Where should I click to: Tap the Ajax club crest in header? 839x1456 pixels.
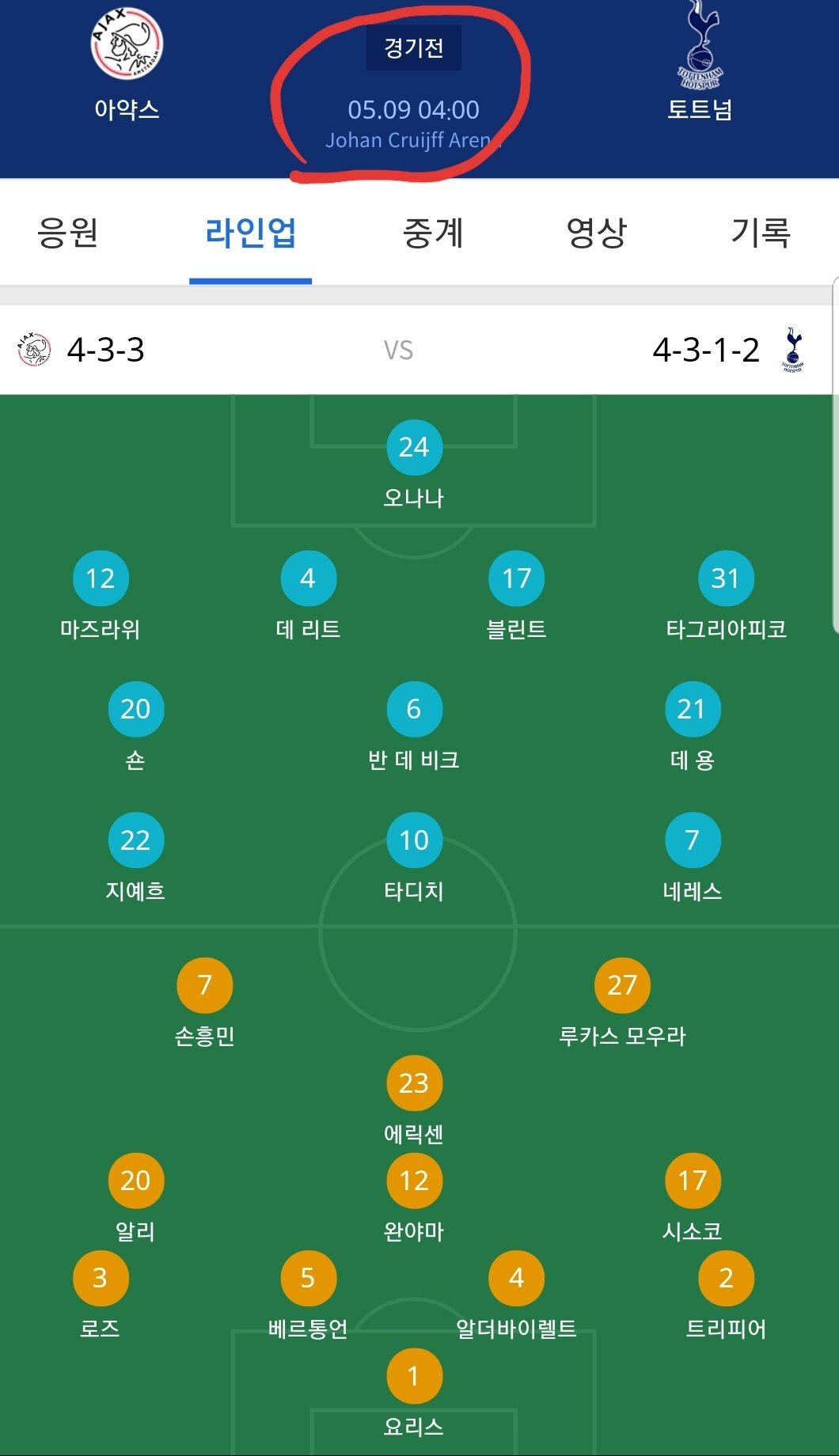click(x=127, y=44)
